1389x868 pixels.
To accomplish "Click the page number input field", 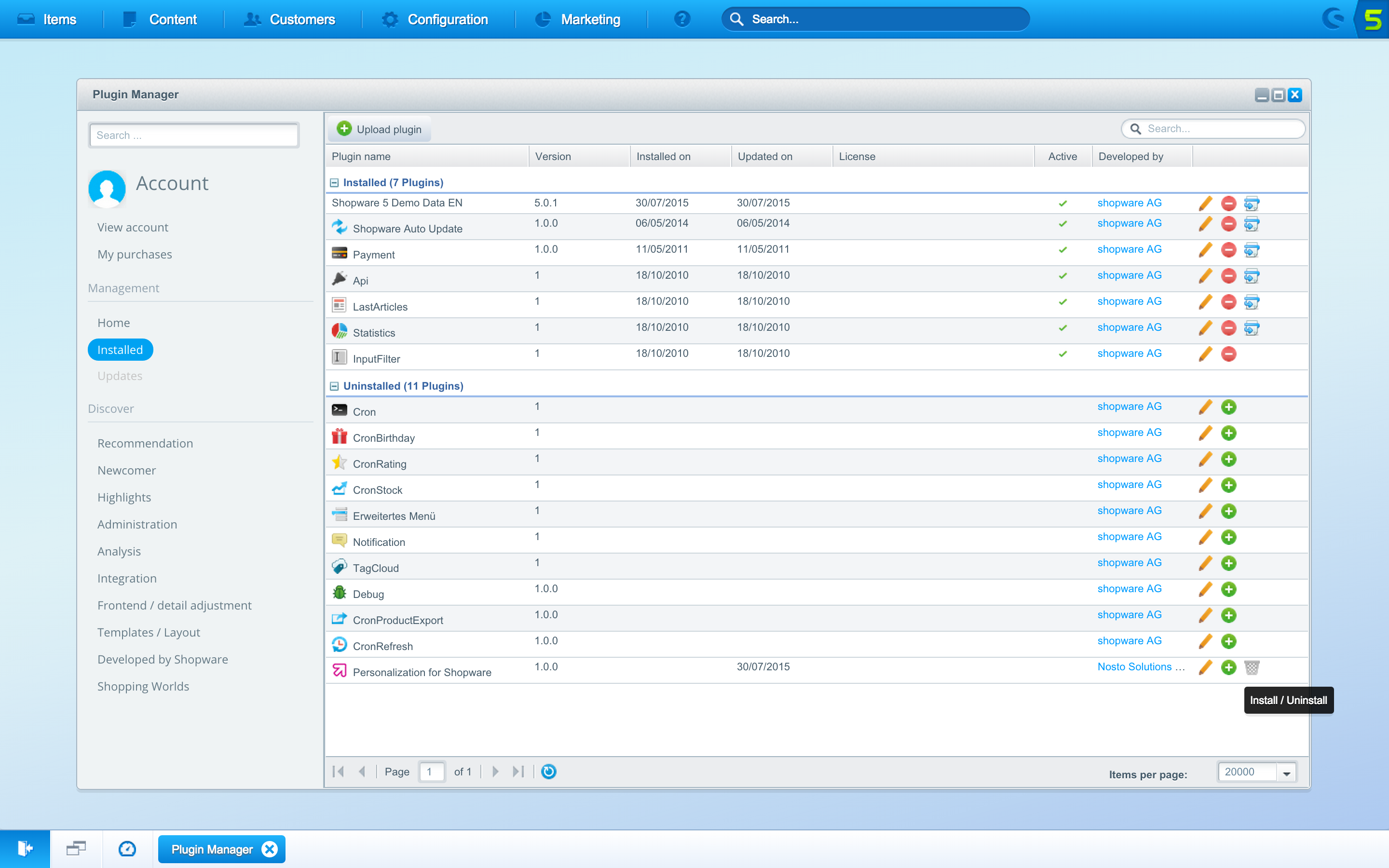I will 432,772.
